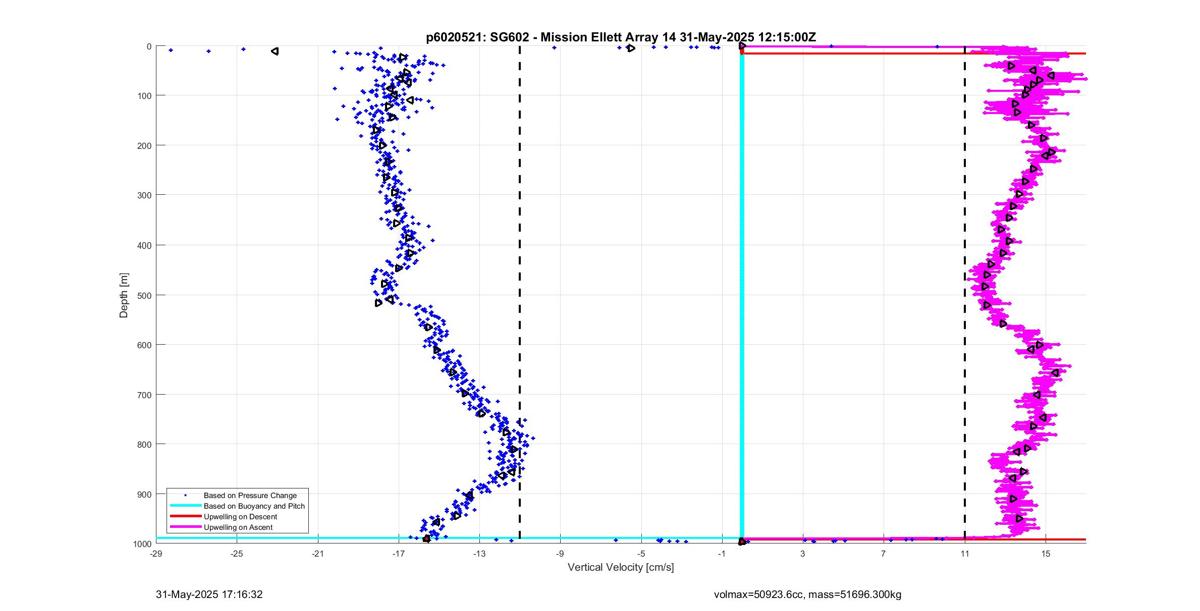
Task: Click depth-axis tick label '1000'
Action: (142, 544)
